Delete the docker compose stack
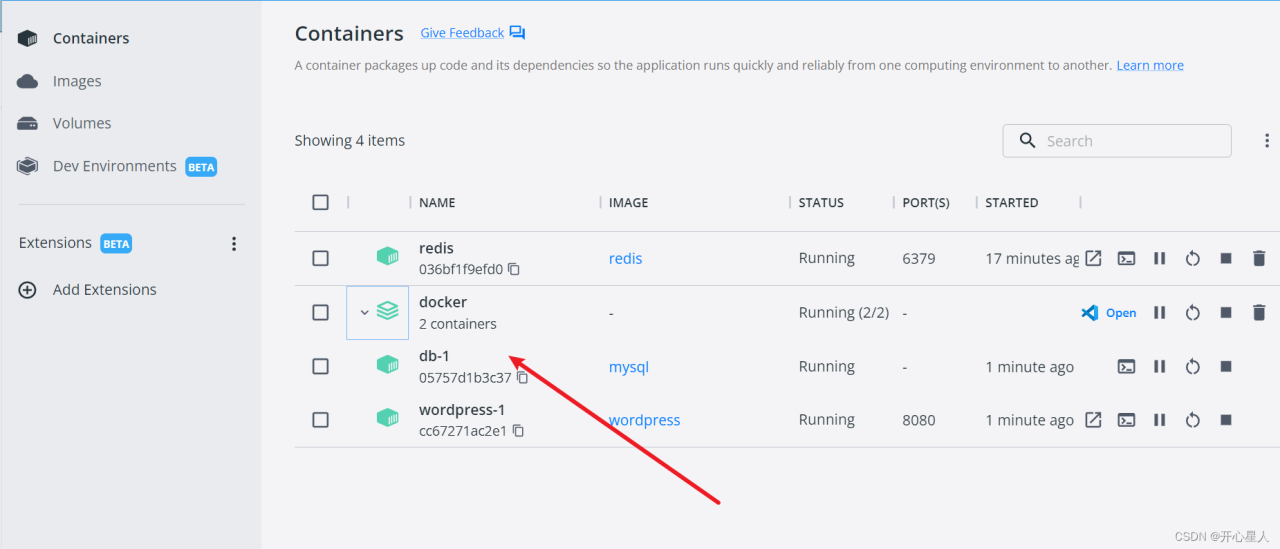 (1259, 313)
